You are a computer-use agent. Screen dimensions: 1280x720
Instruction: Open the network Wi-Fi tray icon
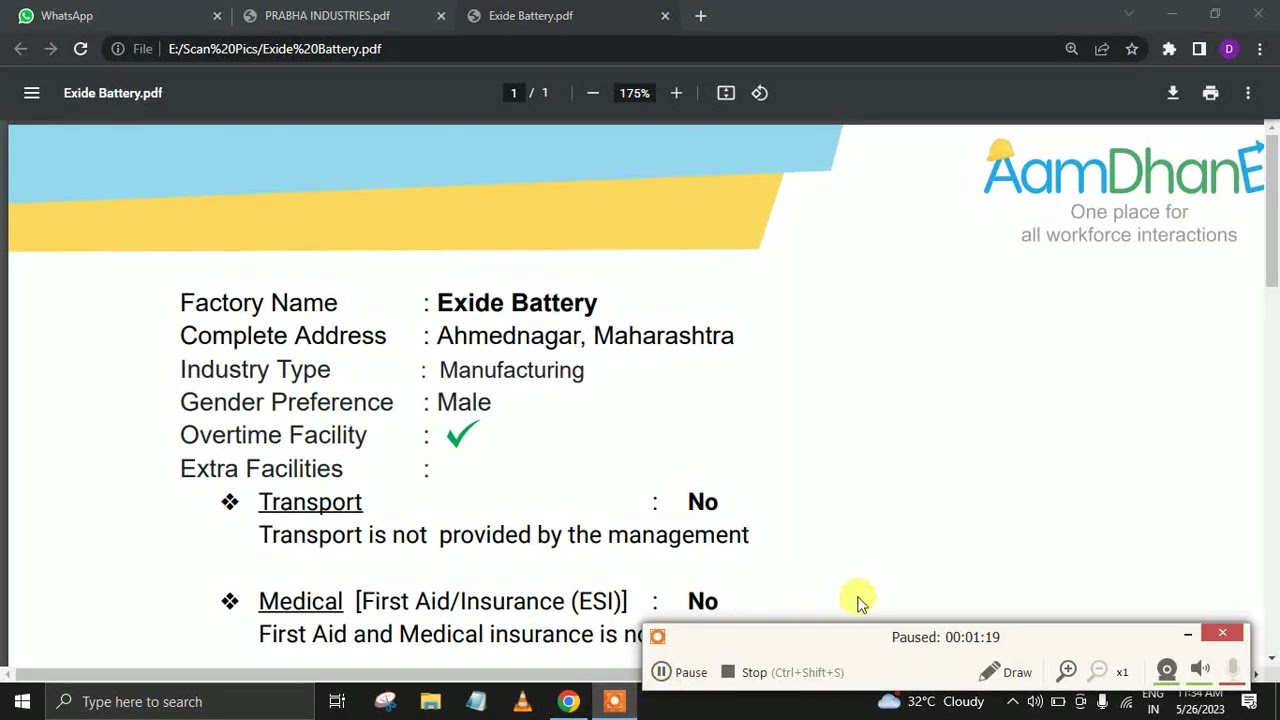click(1127, 702)
